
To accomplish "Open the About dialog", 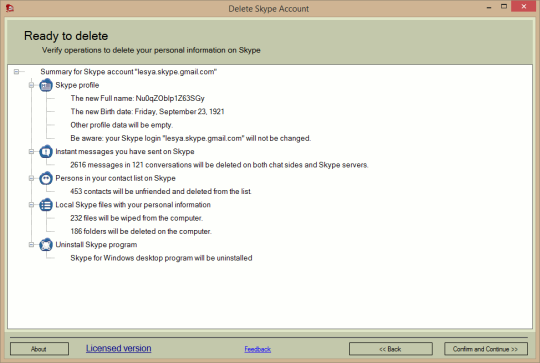I will pyautogui.click(x=39, y=349).
